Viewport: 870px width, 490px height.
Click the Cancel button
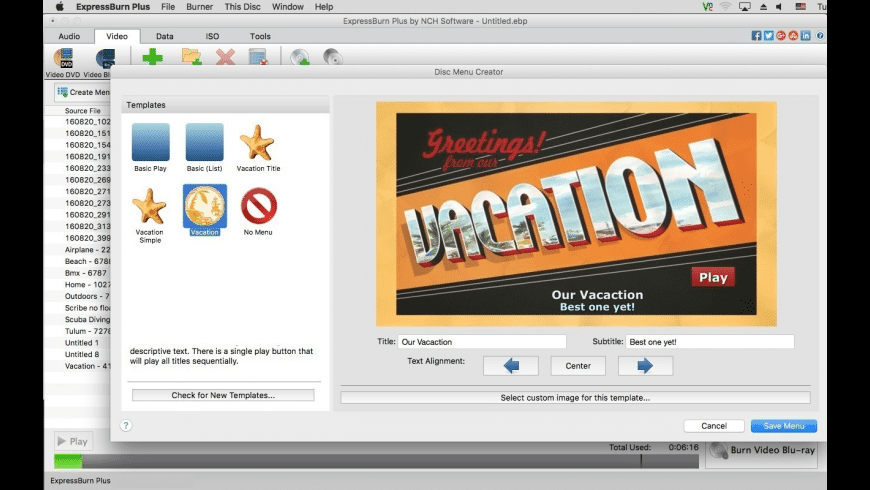click(x=714, y=426)
